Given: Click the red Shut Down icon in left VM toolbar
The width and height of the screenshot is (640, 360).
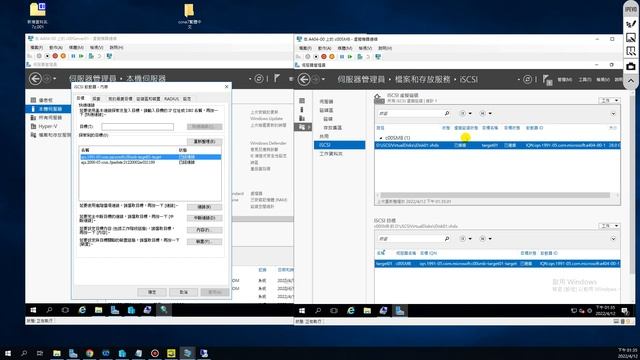Looking at the screenshot, I should coord(55,56).
